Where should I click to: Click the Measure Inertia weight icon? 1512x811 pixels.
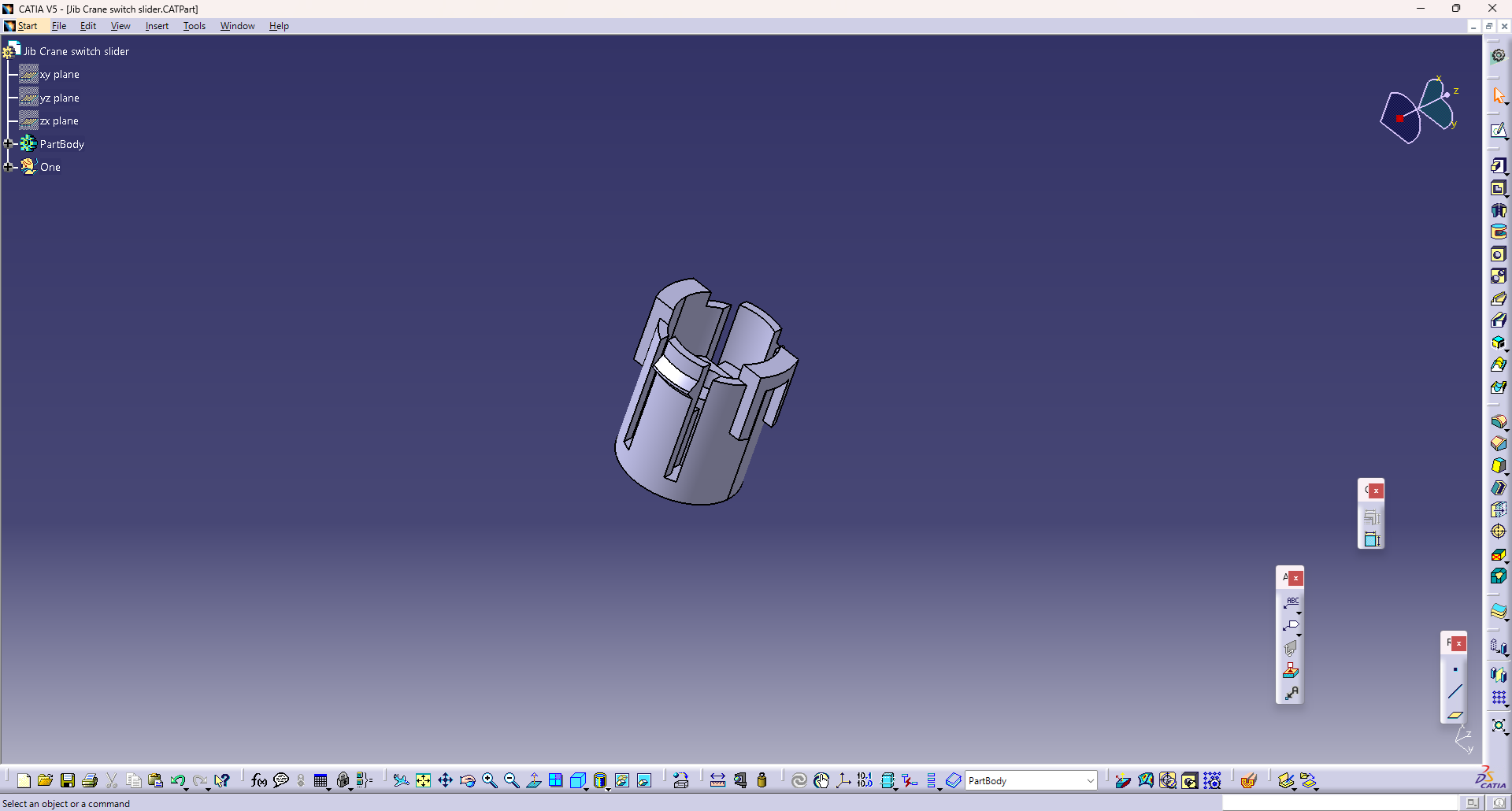coord(762,780)
